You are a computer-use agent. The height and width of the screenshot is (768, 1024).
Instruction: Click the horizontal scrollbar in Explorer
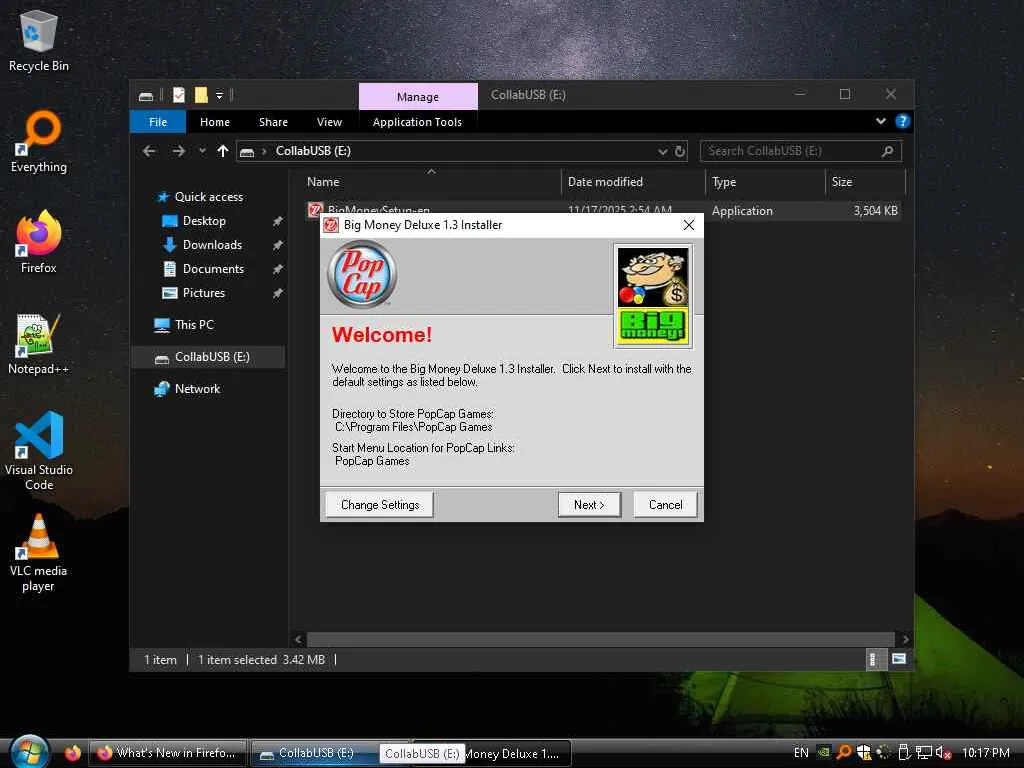(x=600, y=639)
